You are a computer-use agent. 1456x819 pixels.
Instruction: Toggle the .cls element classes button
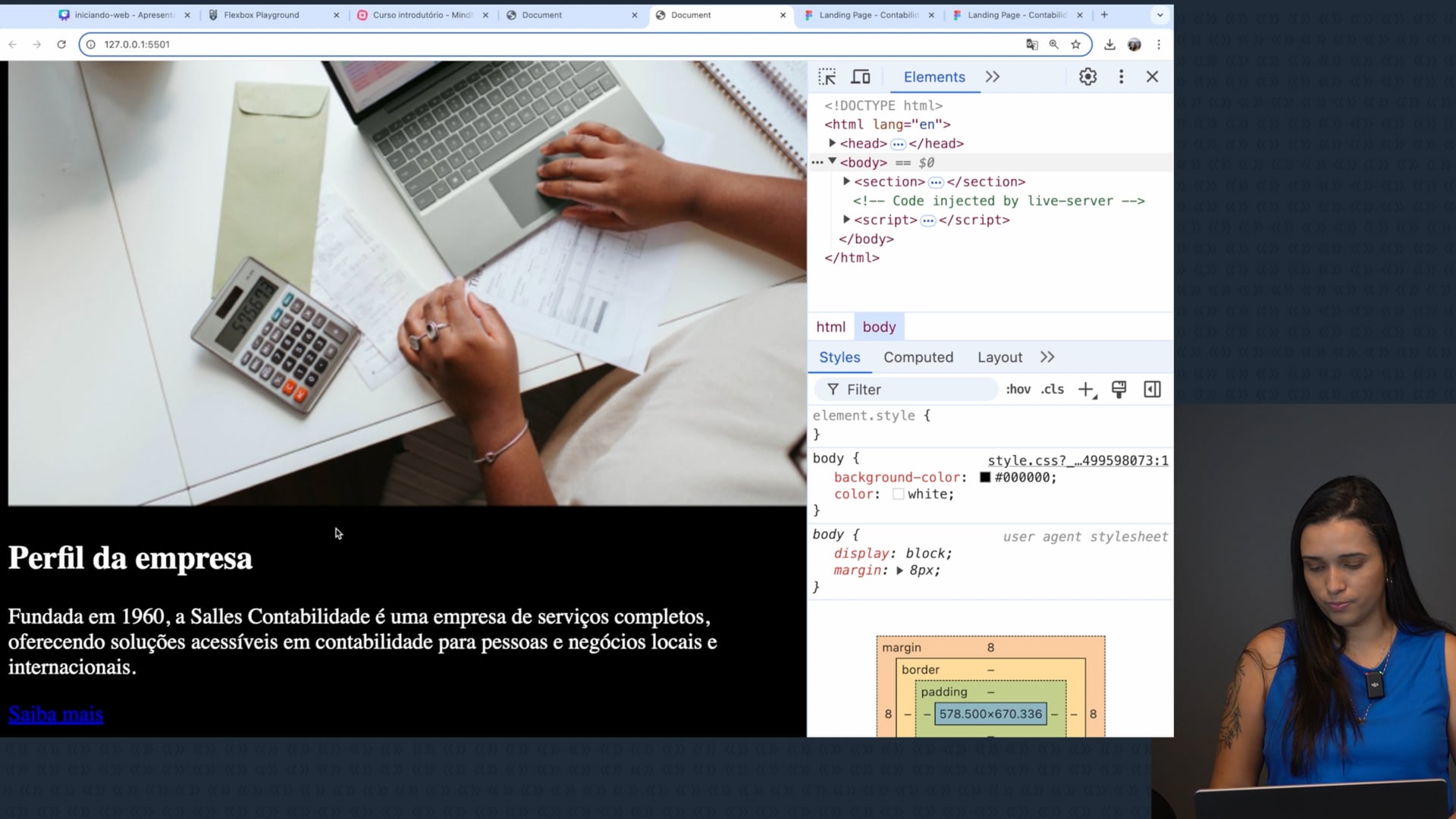1053,390
